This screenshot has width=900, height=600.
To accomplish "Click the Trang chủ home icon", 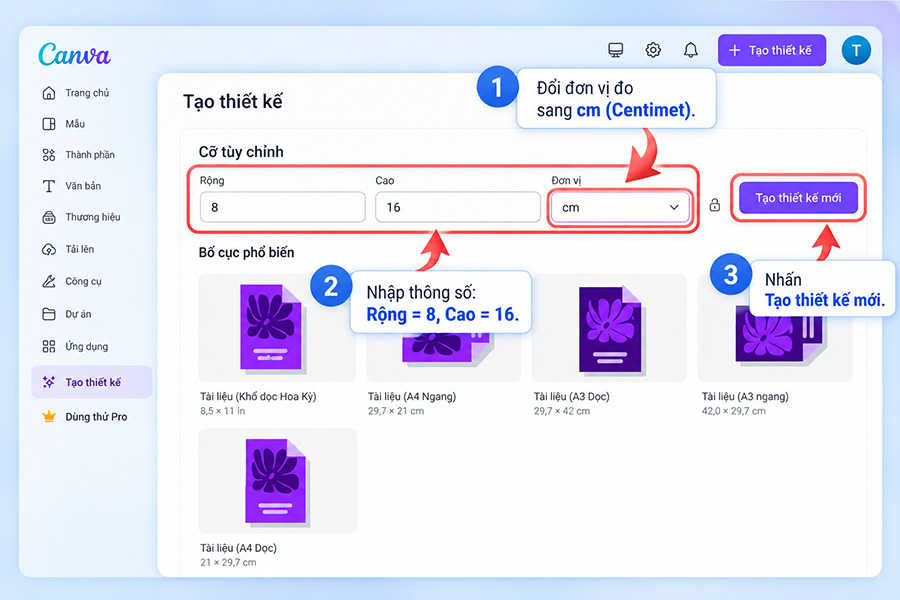I will (49, 93).
